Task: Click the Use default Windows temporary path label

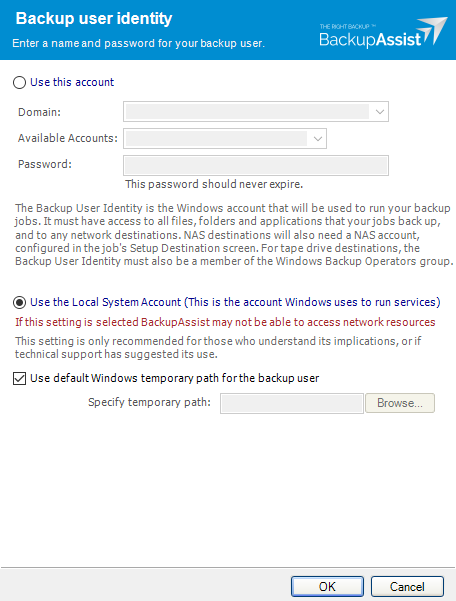Action: click(174, 378)
